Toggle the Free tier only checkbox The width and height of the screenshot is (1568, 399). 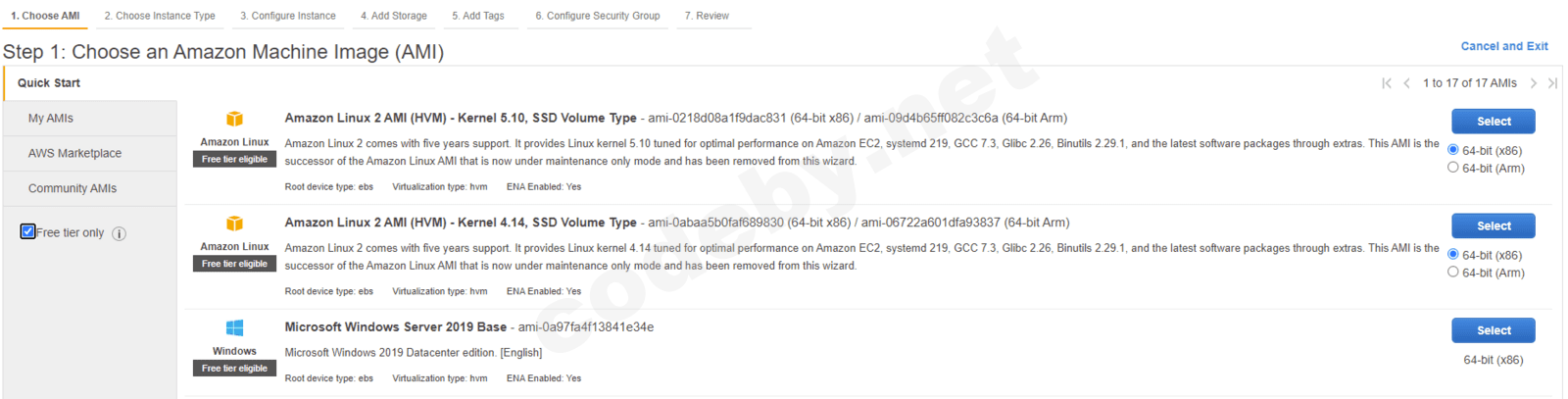(x=28, y=231)
